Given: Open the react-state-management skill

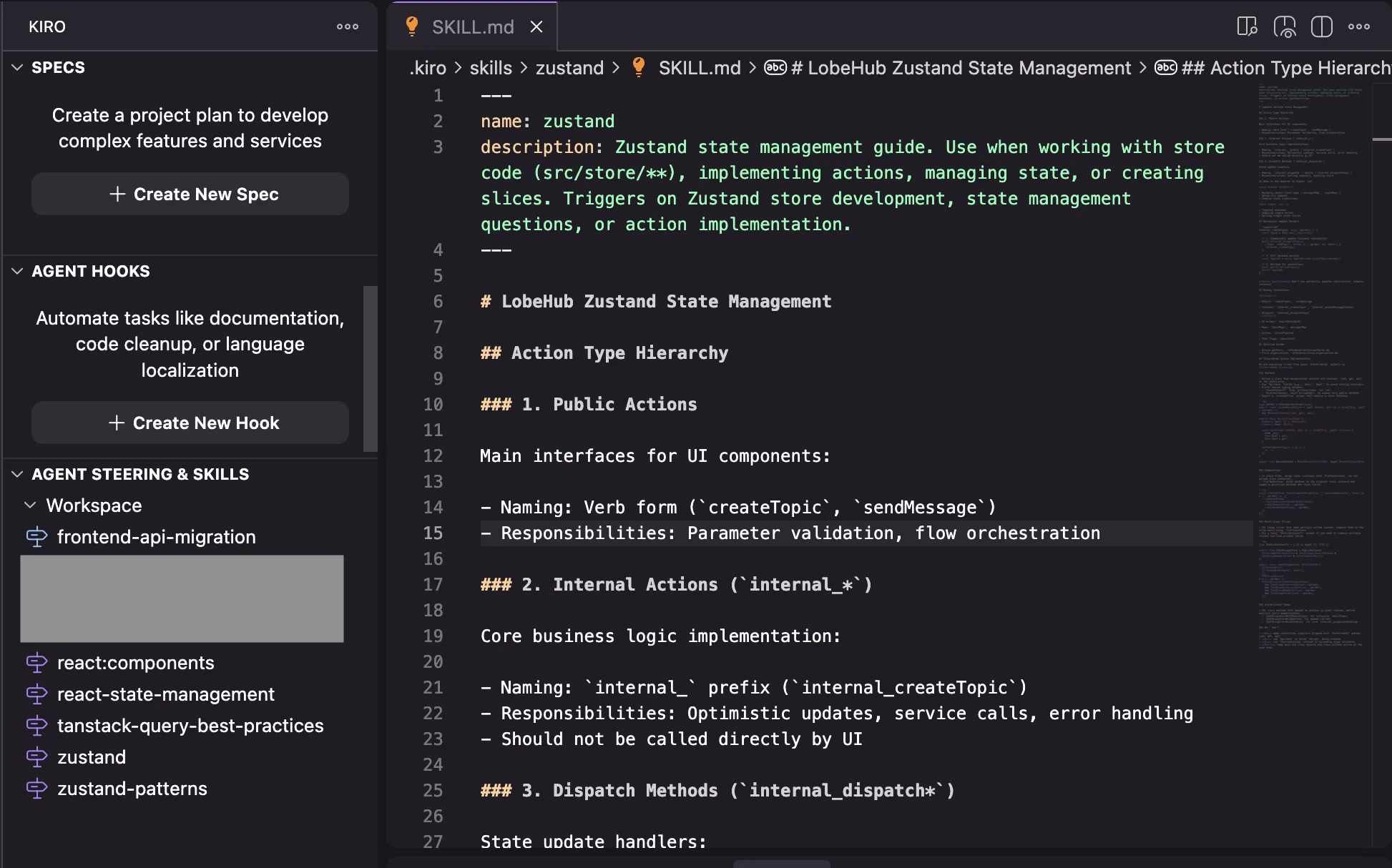Looking at the screenshot, I should (166, 694).
